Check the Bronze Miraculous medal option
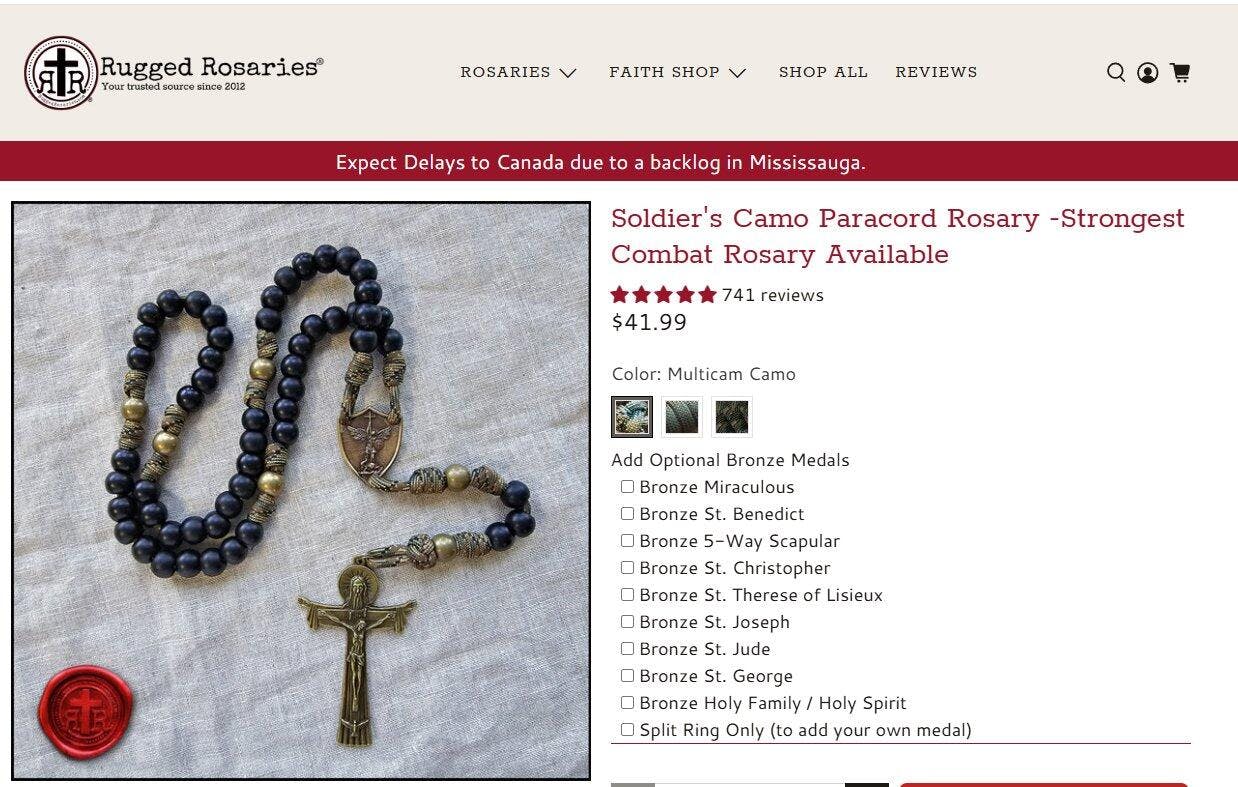This screenshot has width=1238, height=787. 627,487
